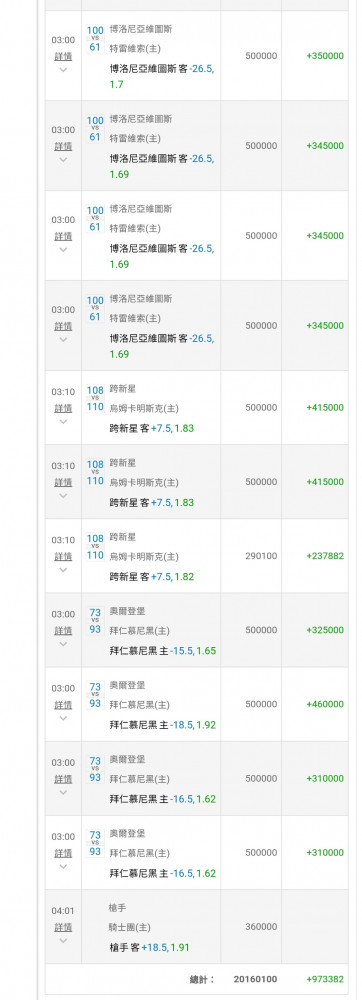Click the +973382 total winnings figure
Screen dimensions: 362x1000
325,979
